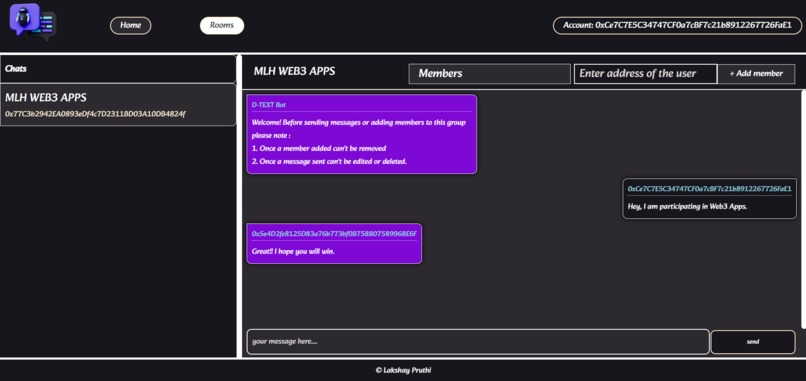Viewport: 806px width, 381px height.
Task: Select the MLH WEB3 APPS chat room
Action: pyautogui.click(x=118, y=104)
